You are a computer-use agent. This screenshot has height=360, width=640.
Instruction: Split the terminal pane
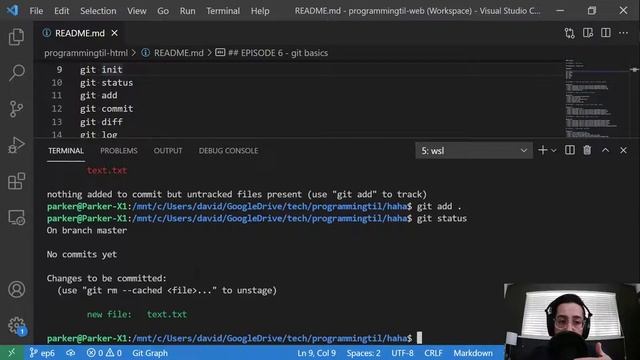coord(570,150)
